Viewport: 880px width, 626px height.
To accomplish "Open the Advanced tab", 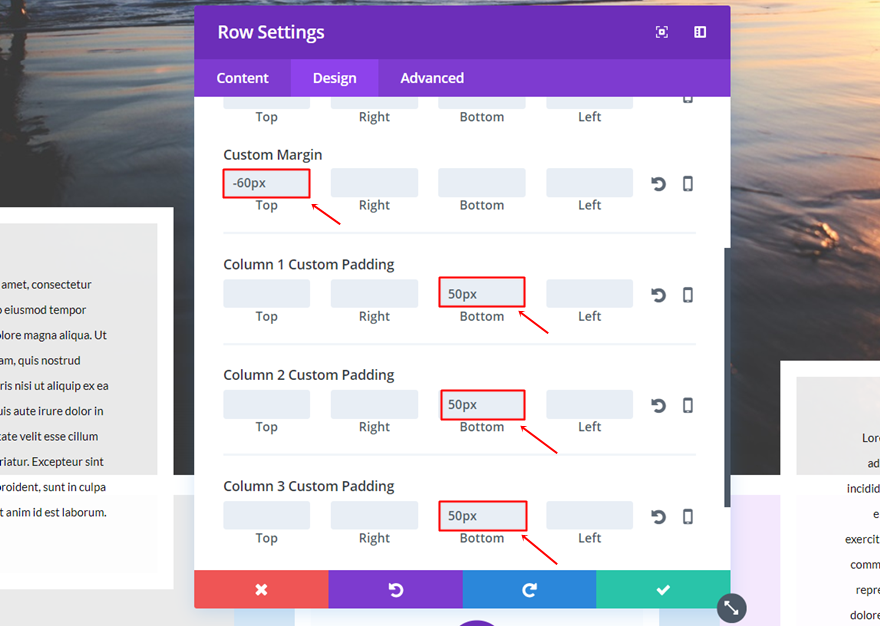I will [x=432, y=78].
